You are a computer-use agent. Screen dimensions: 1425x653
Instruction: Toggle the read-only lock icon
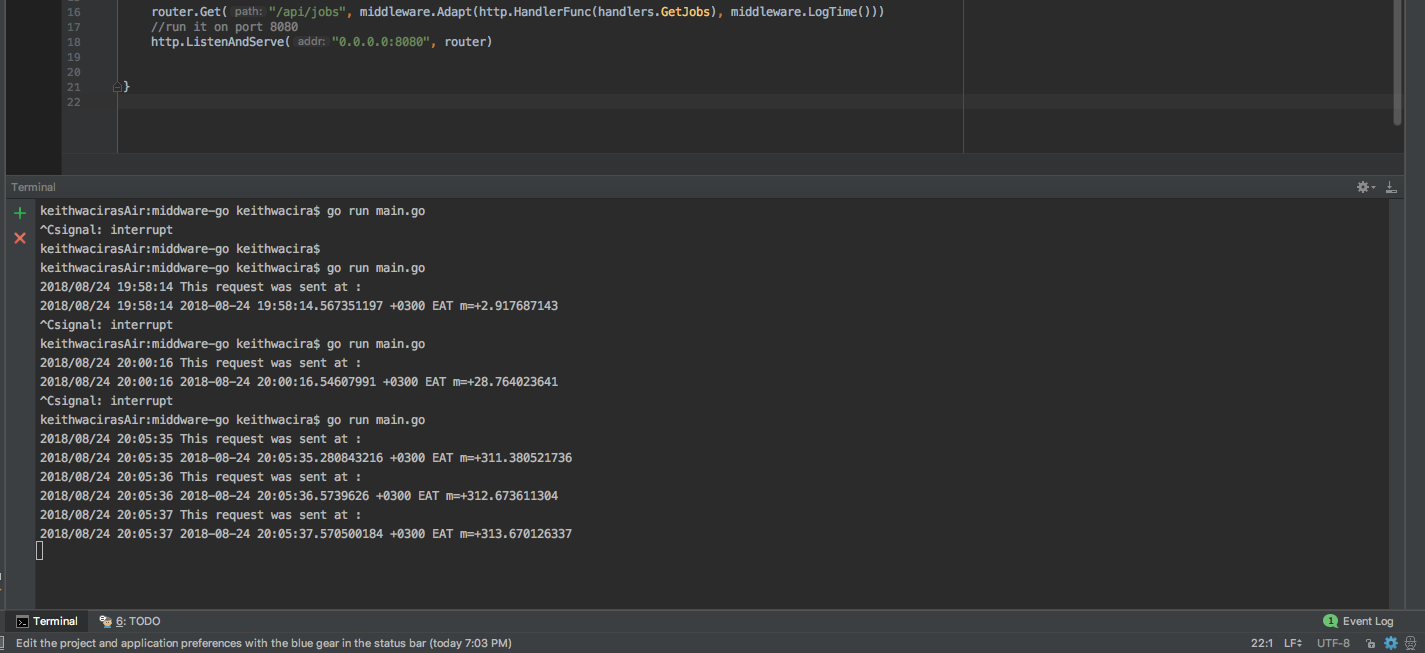click(x=1371, y=643)
